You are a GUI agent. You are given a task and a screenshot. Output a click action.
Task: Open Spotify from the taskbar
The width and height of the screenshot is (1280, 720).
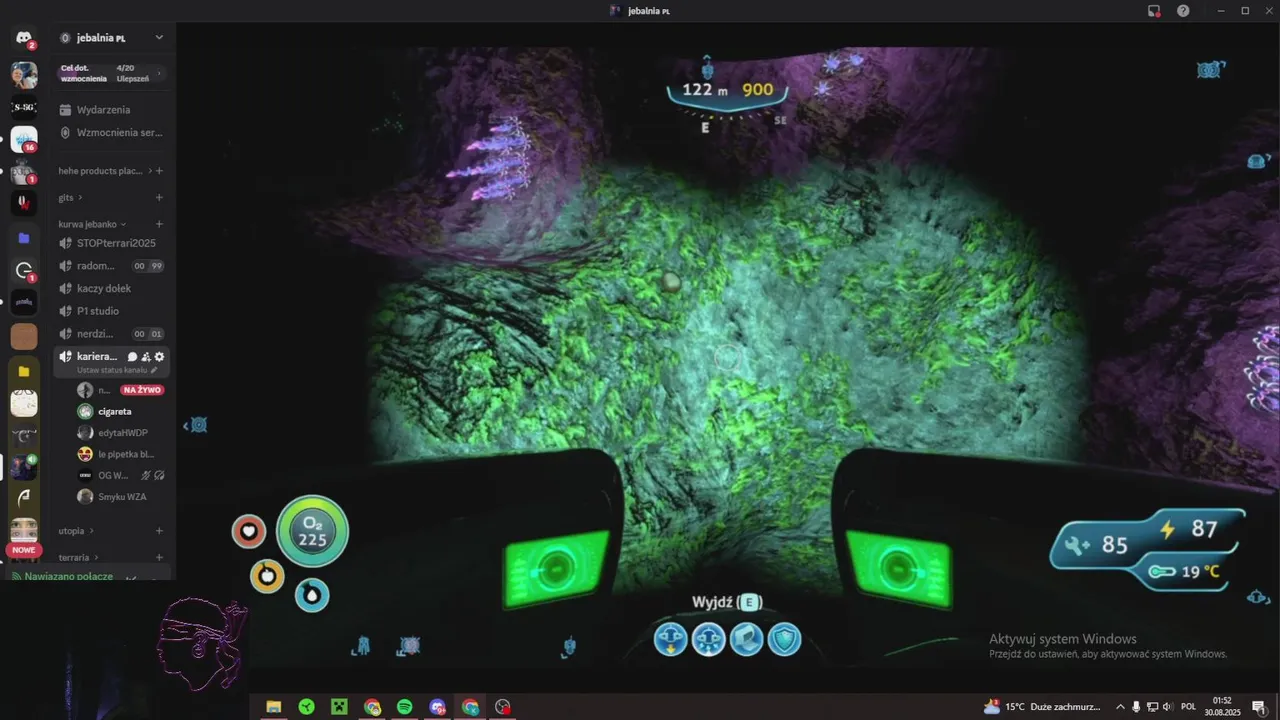pos(405,707)
